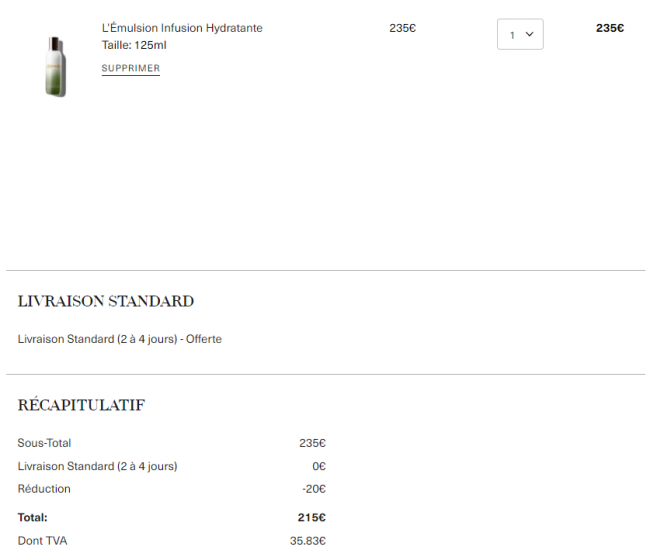Remove item via SUPPRIMER link
The width and height of the screenshot is (650, 557).
click(x=131, y=68)
